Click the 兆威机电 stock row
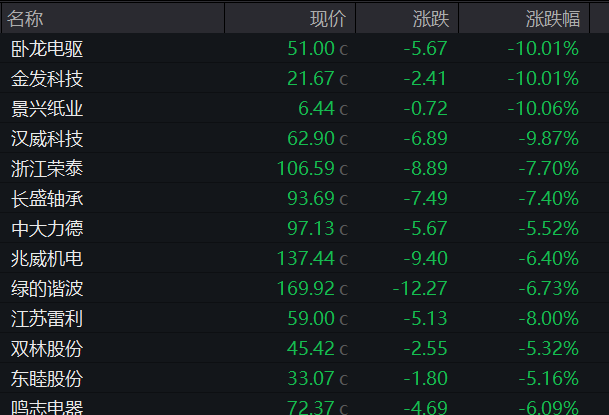The height and width of the screenshot is (415, 609). (47, 258)
